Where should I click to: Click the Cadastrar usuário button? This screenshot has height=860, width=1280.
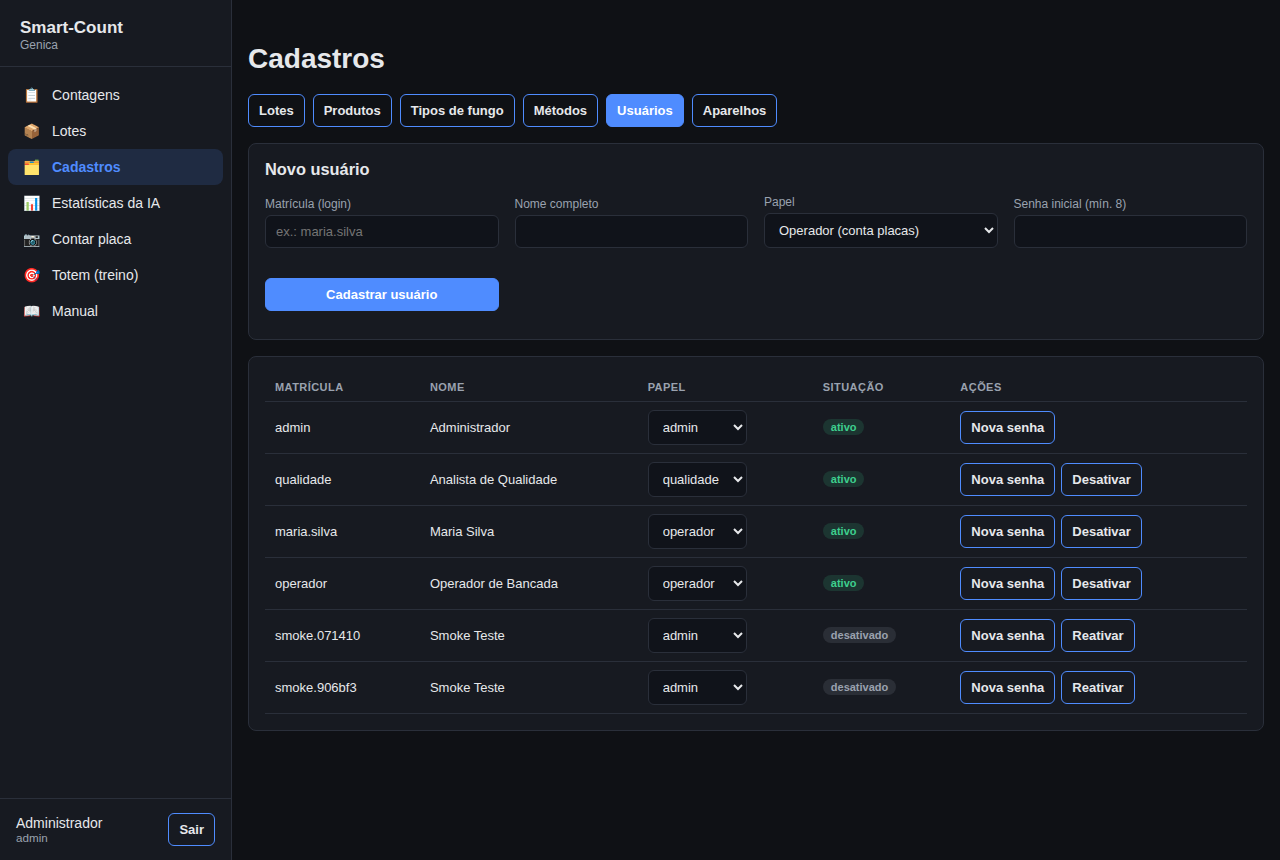pyautogui.click(x=382, y=294)
